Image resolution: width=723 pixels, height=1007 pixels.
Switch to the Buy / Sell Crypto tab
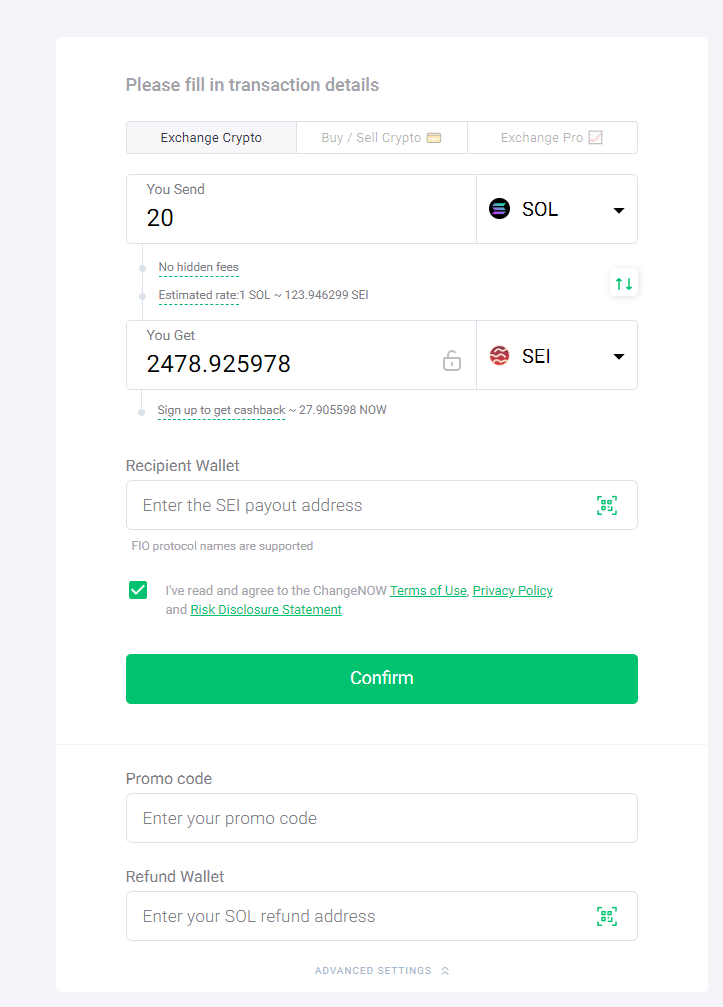pos(381,138)
